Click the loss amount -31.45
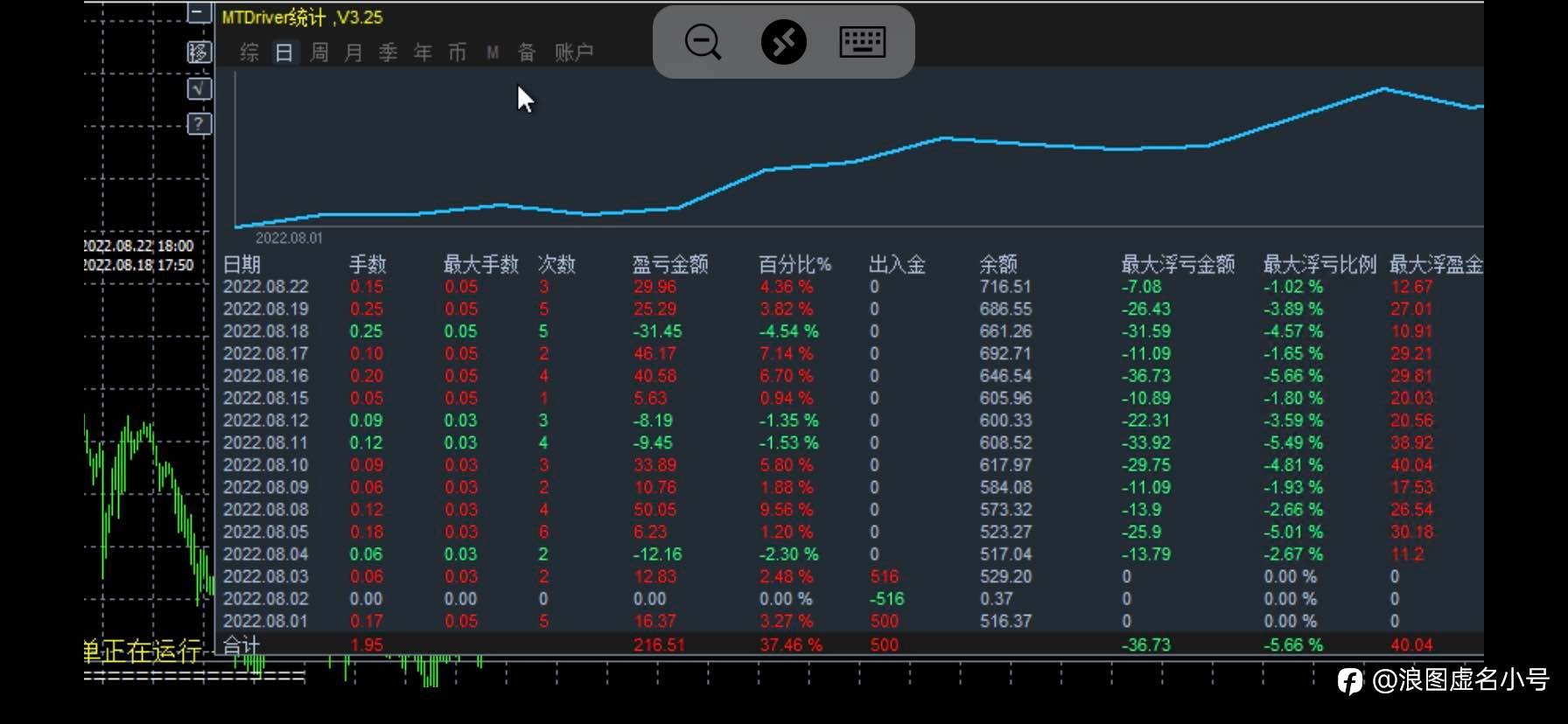Image resolution: width=1568 pixels, height=724 pixels. [658, 331]
